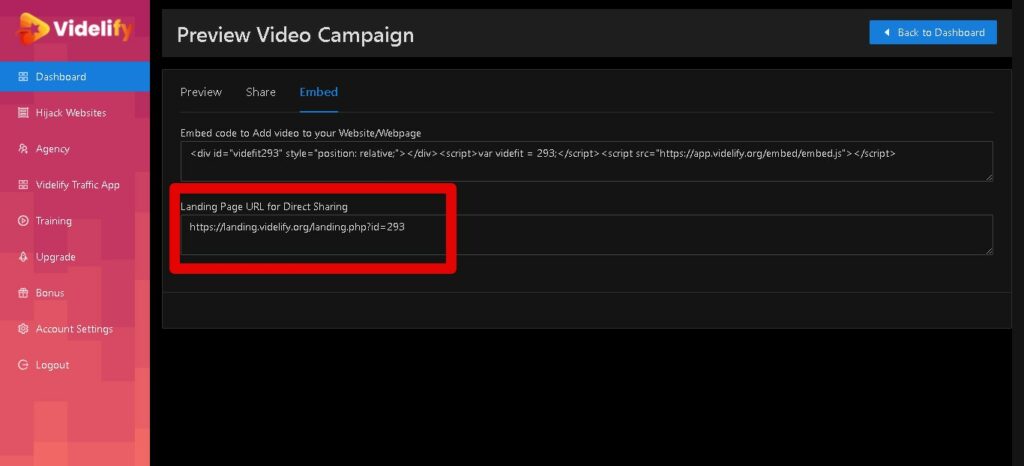Click the Account Settings gear icon
Screen dimensions: 1024x466
tap(23, 329)
